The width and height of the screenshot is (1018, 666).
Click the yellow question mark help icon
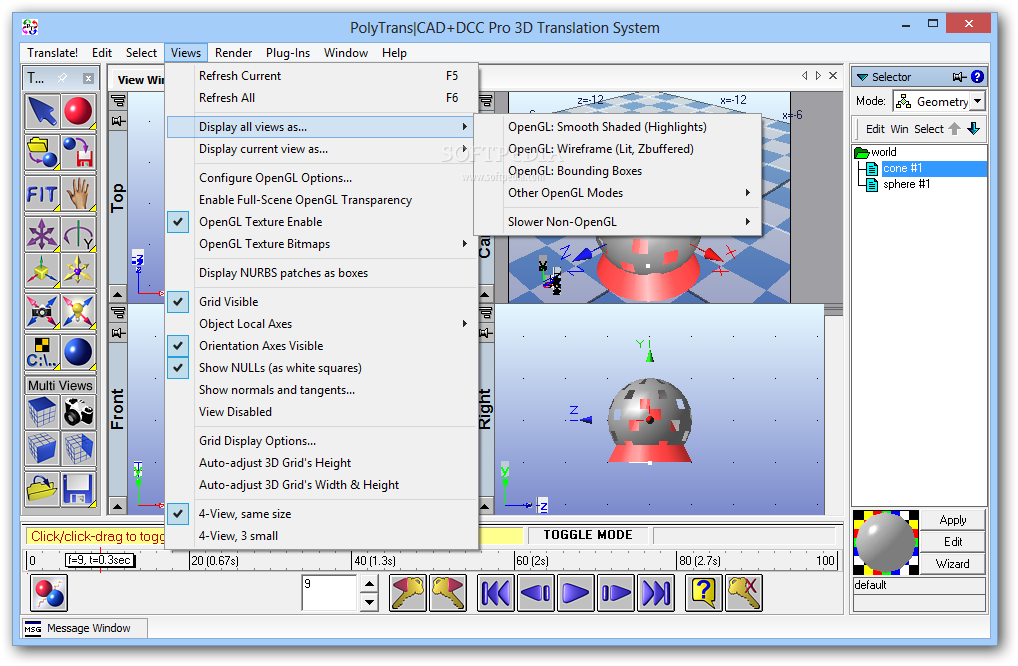[x=704, y=593]
